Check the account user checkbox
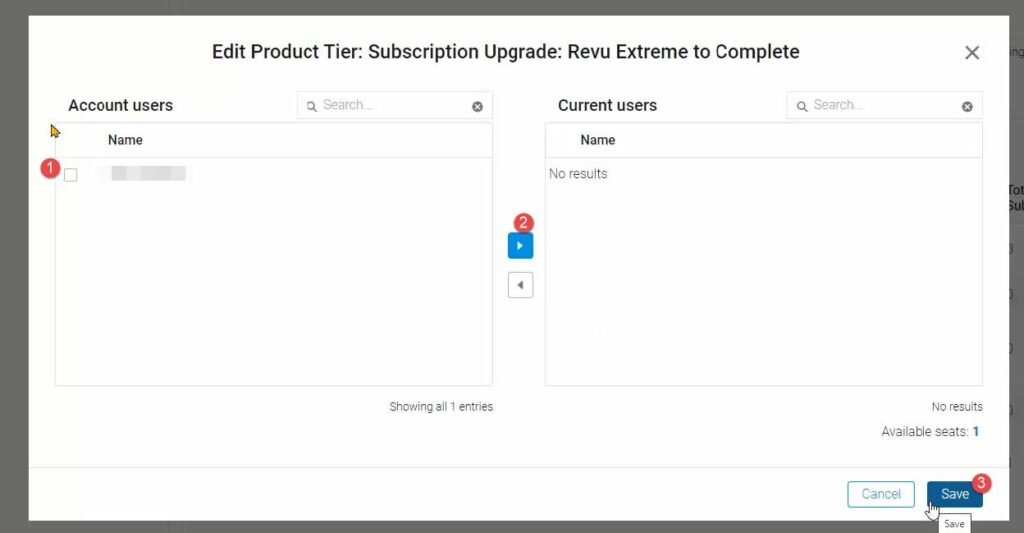 point(70,175)
